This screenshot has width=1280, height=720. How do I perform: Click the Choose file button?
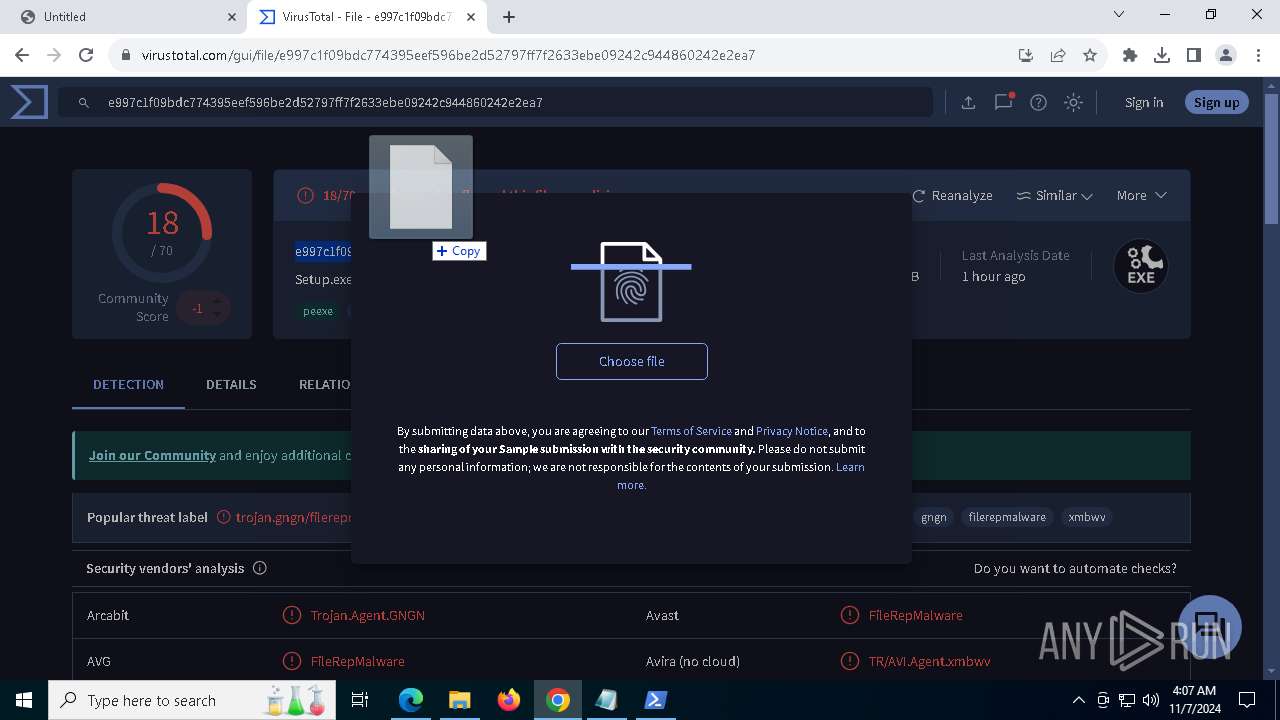pos(632,361)
